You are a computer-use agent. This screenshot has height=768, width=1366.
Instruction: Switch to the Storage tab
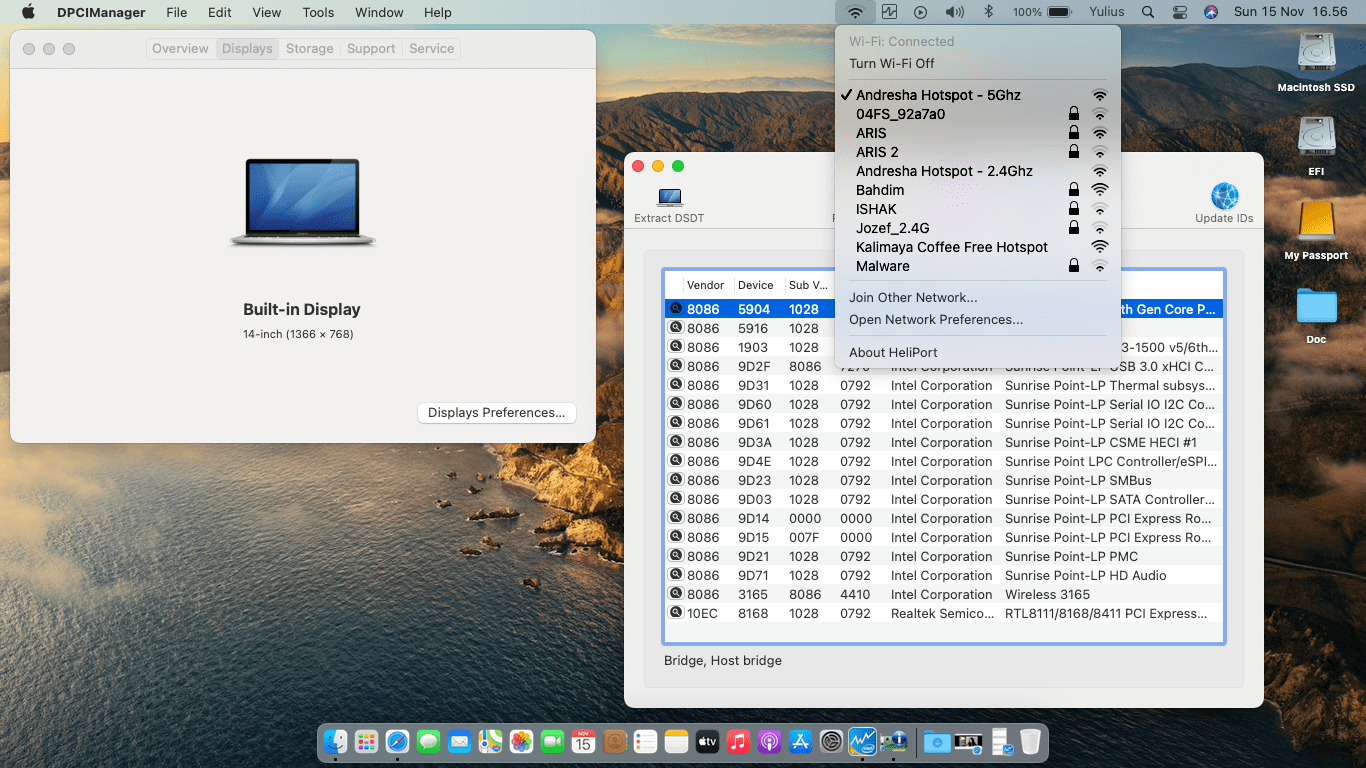pos(309,49)
